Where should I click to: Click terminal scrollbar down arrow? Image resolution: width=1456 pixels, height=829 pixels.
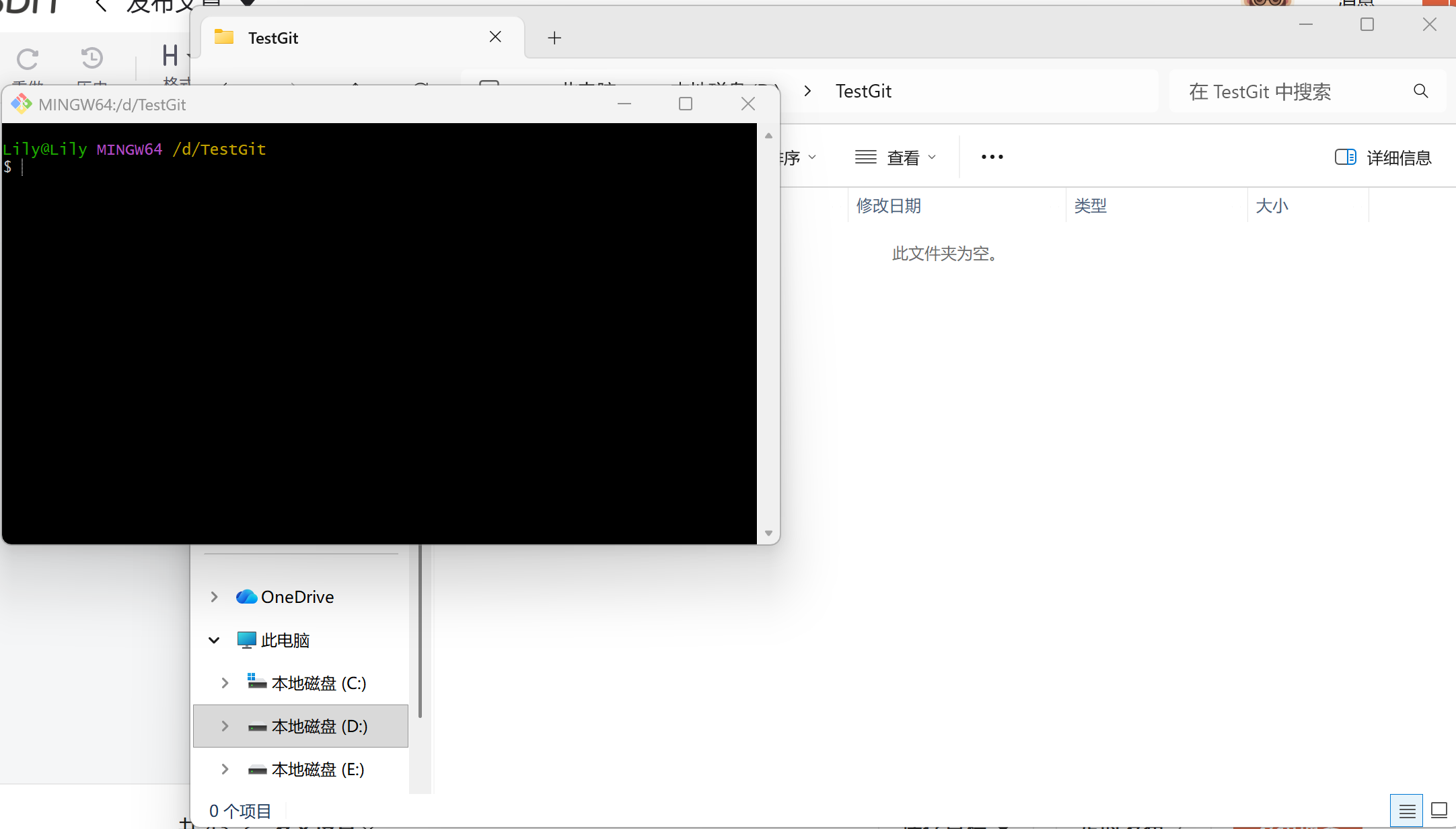[768, 533]
